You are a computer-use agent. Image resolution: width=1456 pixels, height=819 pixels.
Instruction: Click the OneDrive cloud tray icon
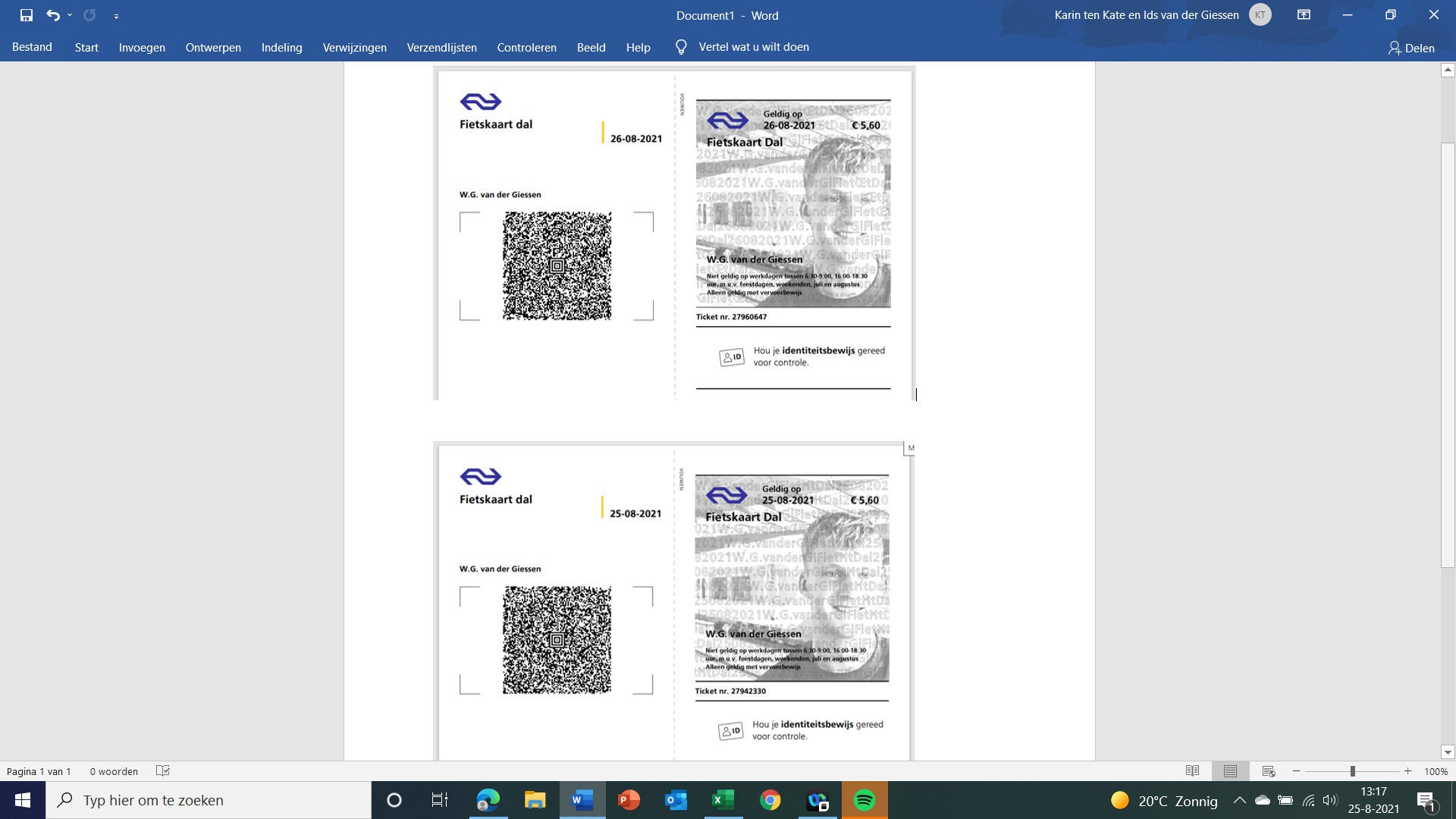point(1262,800)
